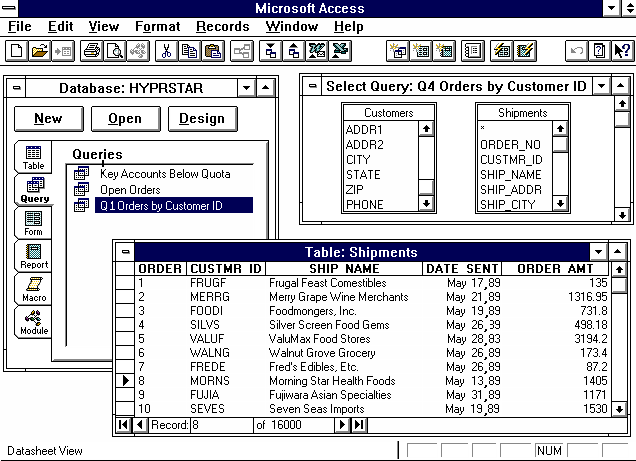Click the ORDER AMT column header
The image size is (636, 461).
click(x=555, y=269)
